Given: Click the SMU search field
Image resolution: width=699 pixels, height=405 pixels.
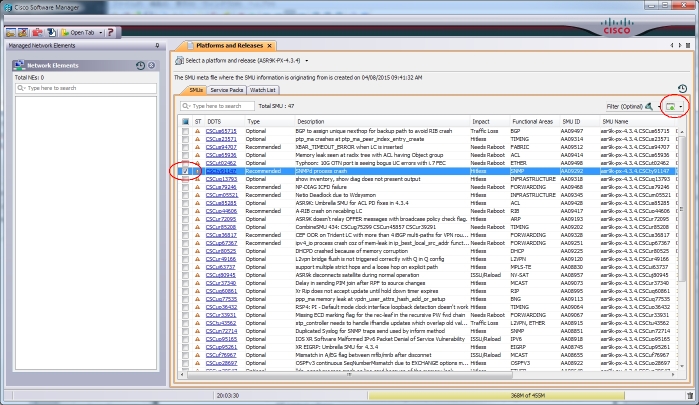Looking at the screenshot, I should click(x=218, y=106).
